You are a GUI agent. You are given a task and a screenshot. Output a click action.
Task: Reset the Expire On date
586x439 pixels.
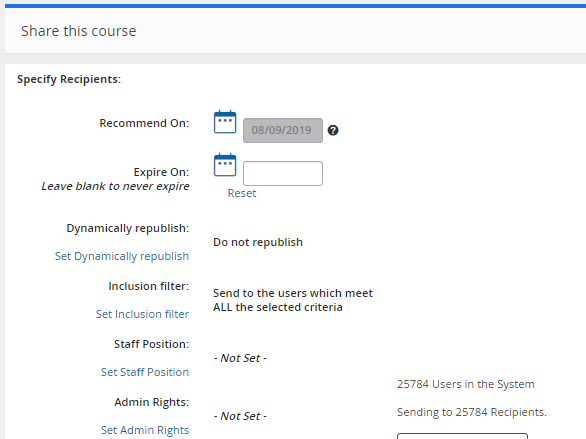click(242, 193)
